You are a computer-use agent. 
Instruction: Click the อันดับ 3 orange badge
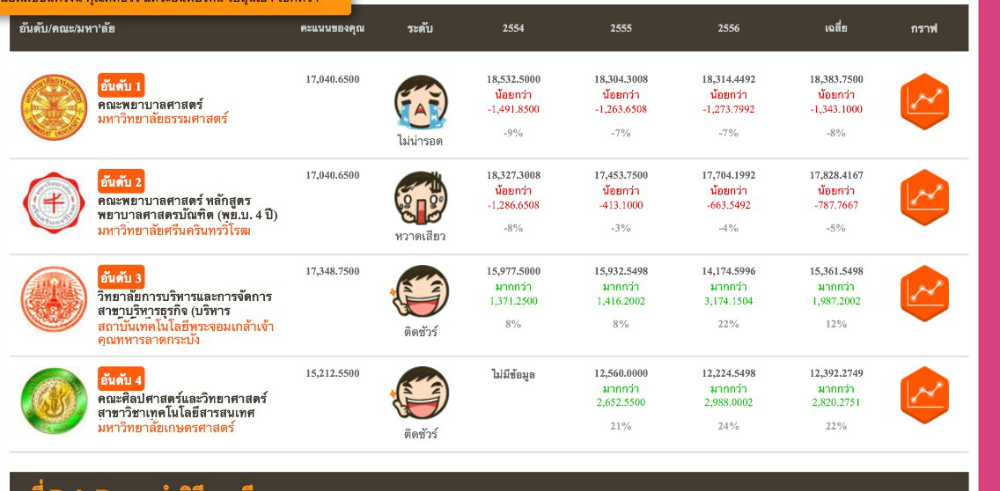pyautogui.click(x=121, y=277)
